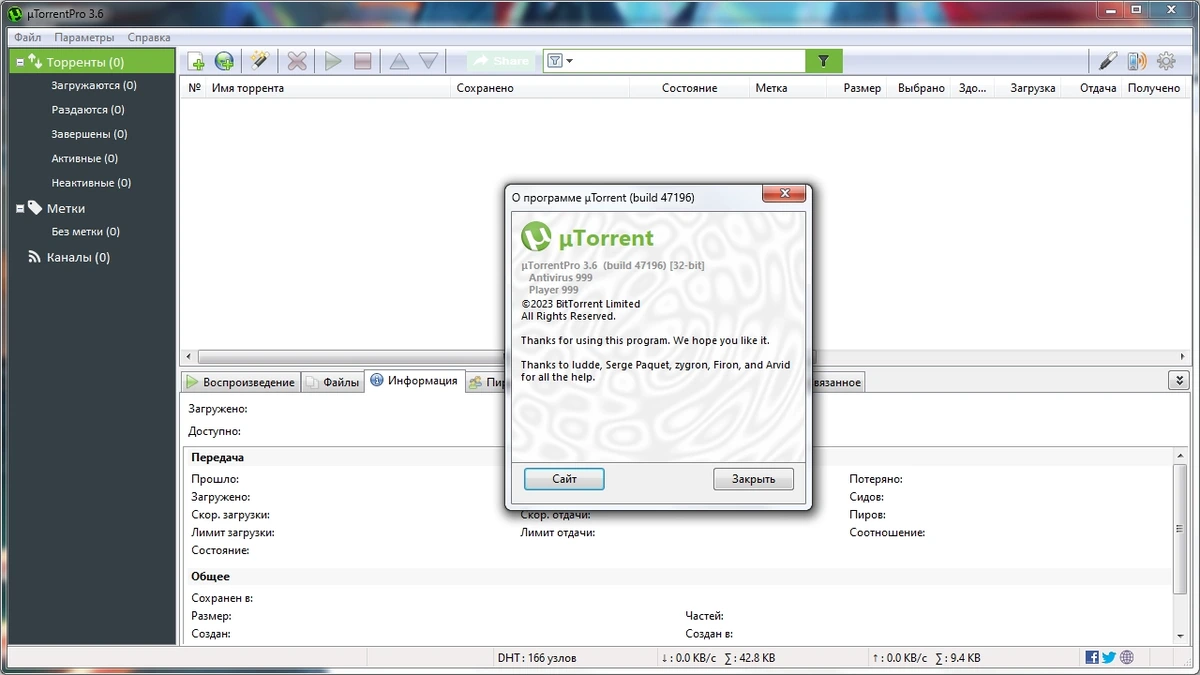Switch to the Воспроизведение tab
1200x675 pixels.
[x=240, y=382]
